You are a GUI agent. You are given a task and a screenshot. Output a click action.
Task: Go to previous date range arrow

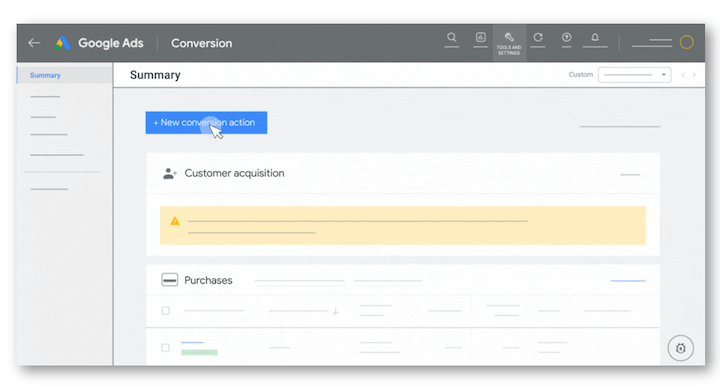[x=683, y=75]
